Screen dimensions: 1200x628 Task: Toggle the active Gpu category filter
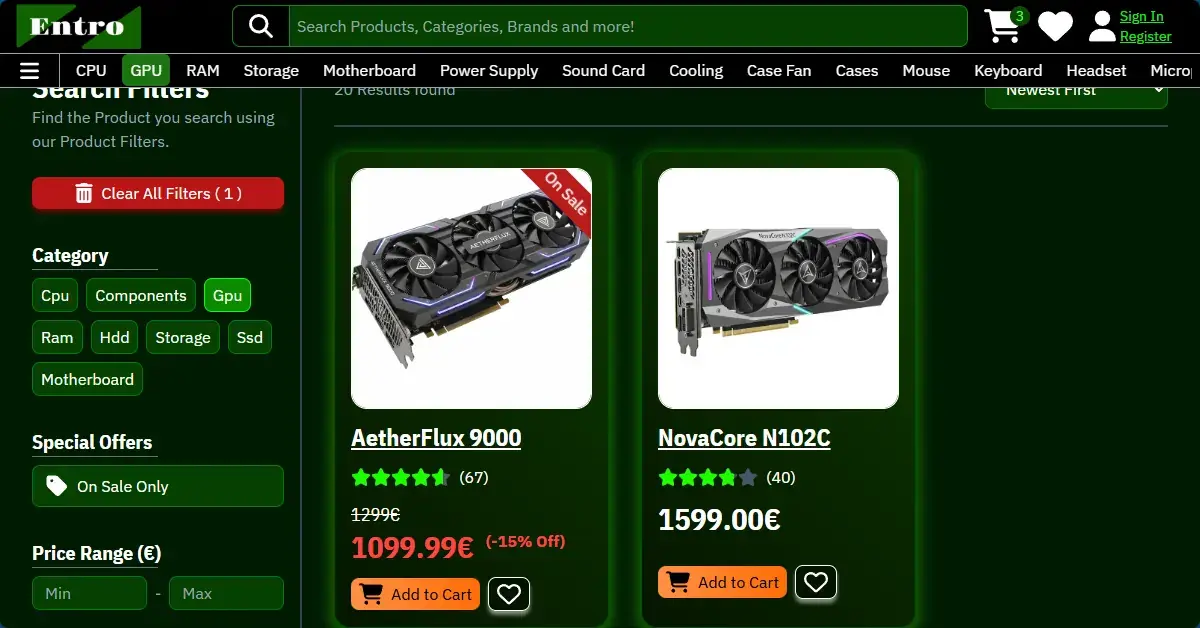click(x=227, y=295)
